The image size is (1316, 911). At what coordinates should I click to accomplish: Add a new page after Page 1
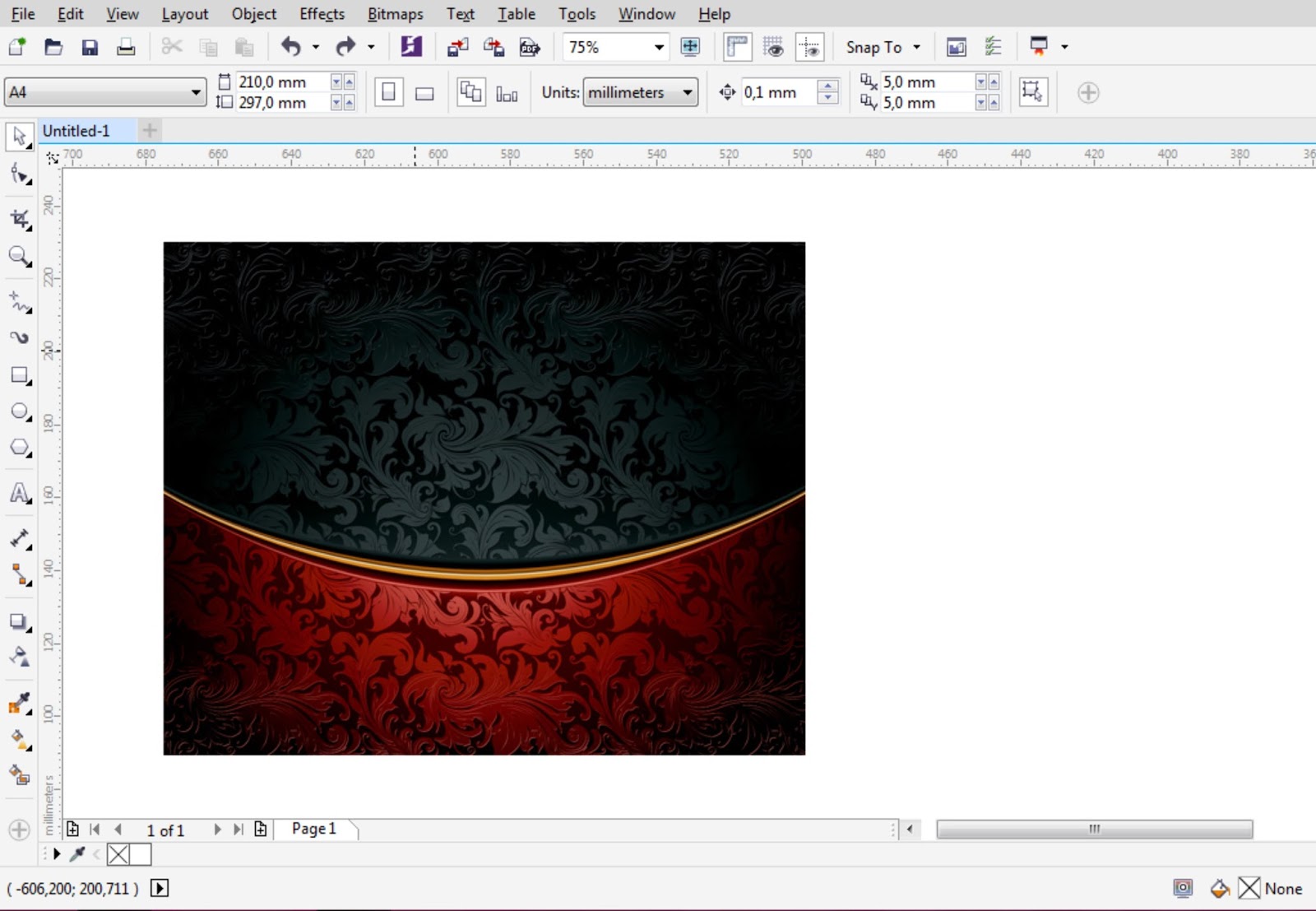click(x=261, y=830)
